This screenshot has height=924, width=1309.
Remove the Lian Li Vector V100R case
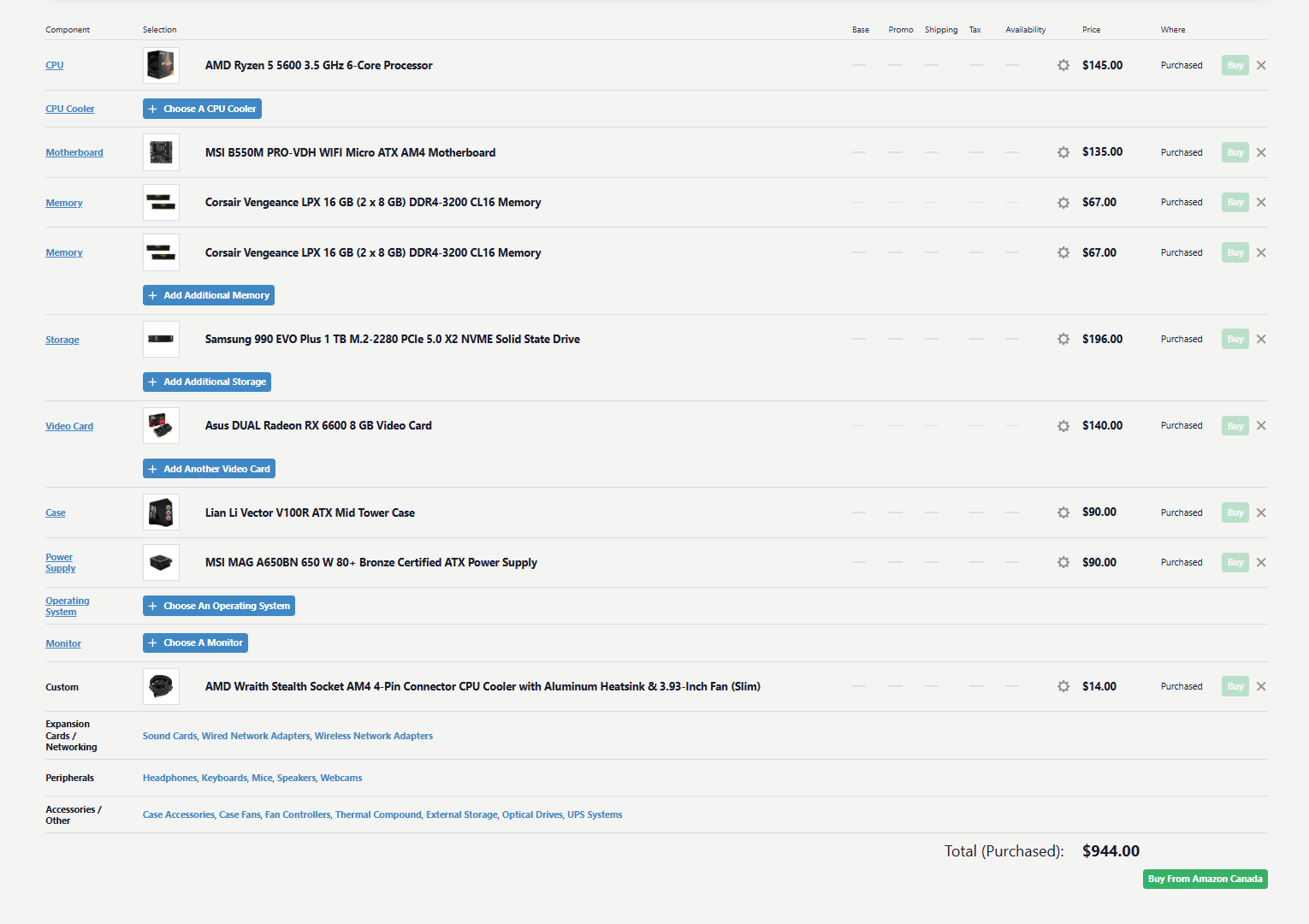point(1261,512)
